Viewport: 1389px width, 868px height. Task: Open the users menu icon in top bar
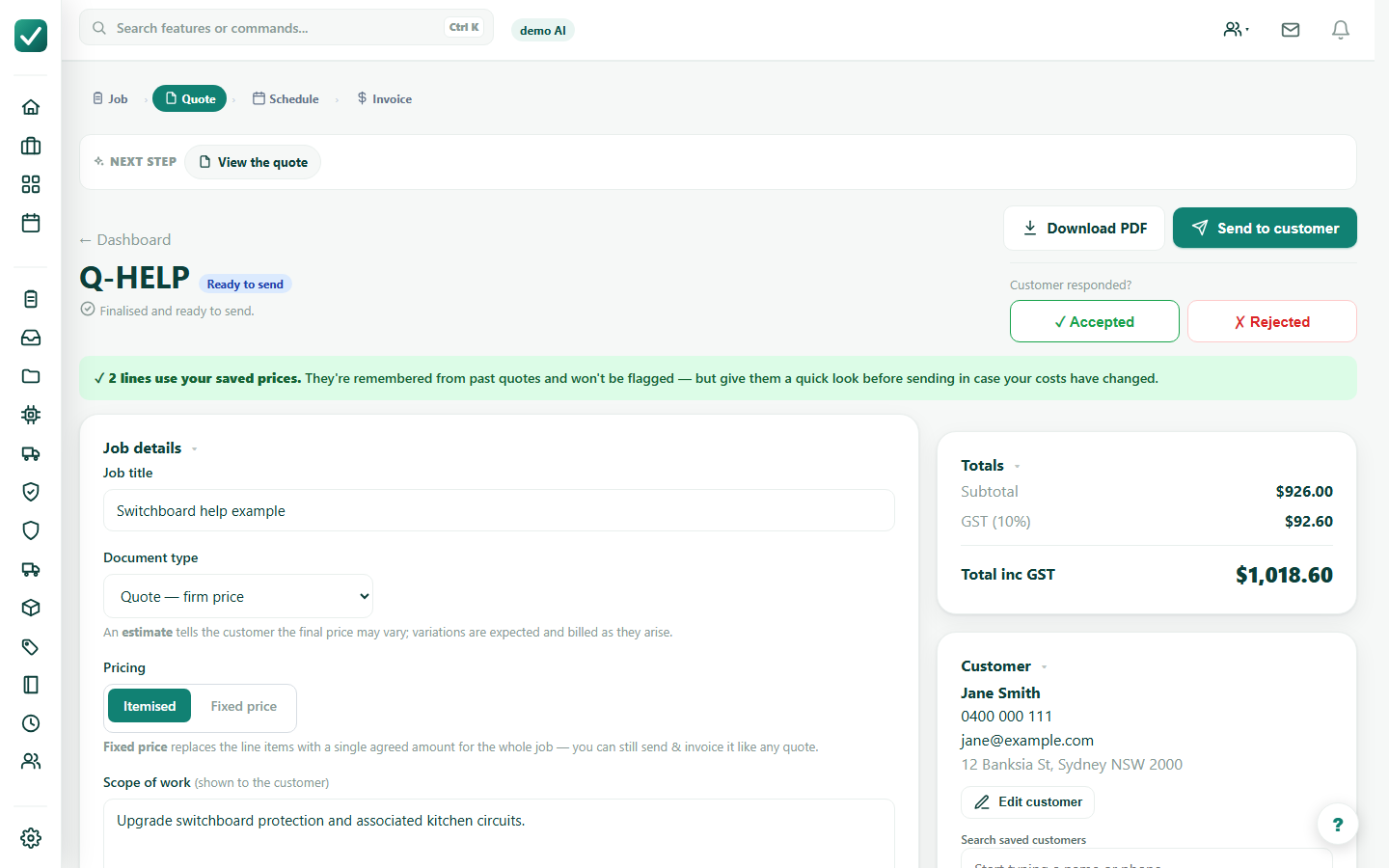click(1236, 30)
